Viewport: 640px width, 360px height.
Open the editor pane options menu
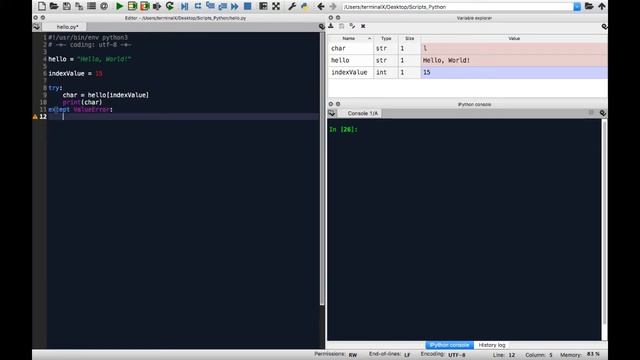coord(322,27)
